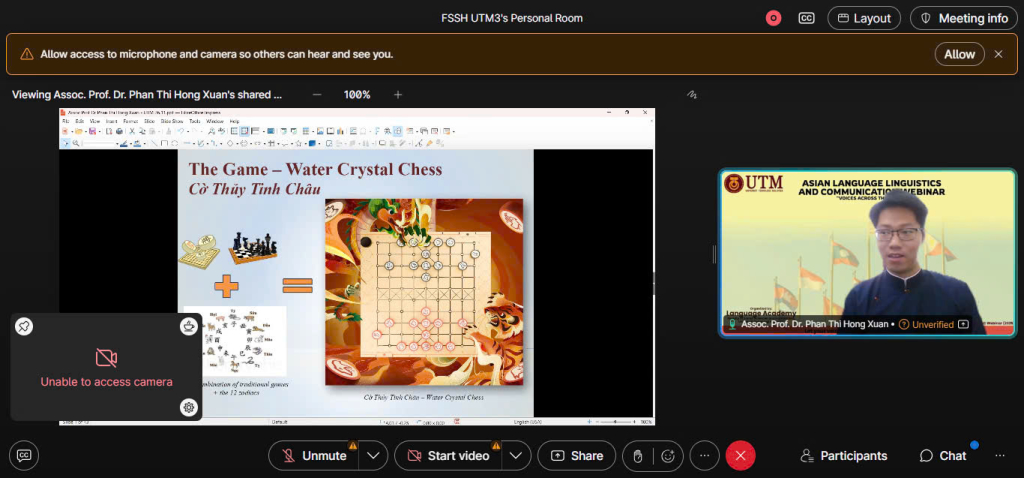The height and width of the screenshot is (478, 1024).
Task: Click the red recording indicator icon
Action: [773, 18]
